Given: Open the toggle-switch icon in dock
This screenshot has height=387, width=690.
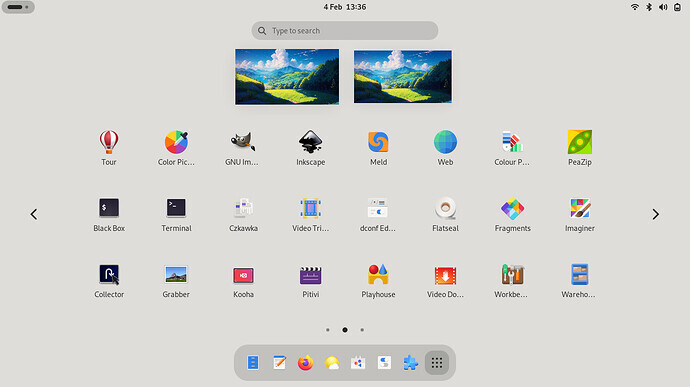Looking at the screenshot, I should click(x=384, y=362).
